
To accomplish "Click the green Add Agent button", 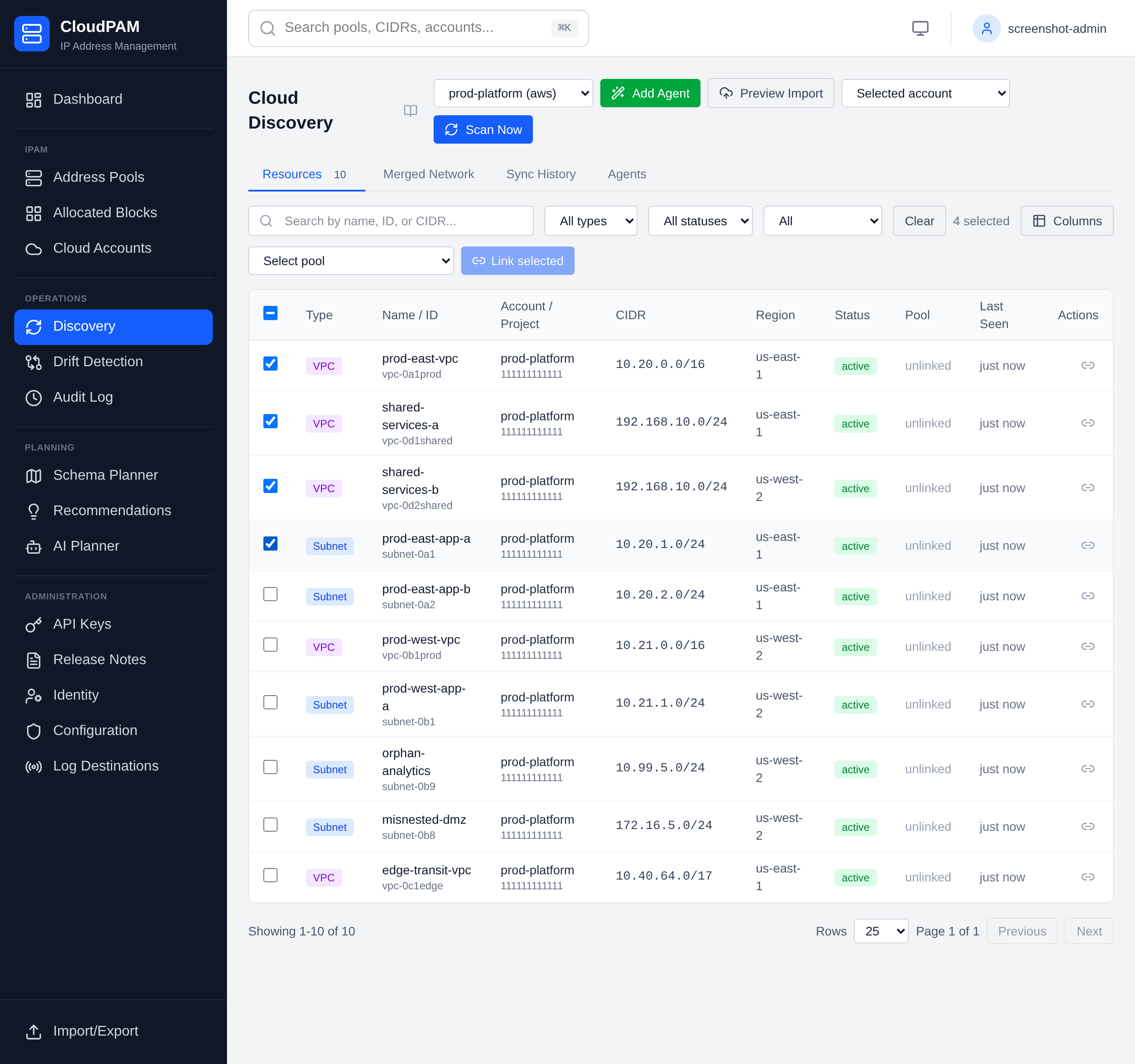I will pos(650,93).
